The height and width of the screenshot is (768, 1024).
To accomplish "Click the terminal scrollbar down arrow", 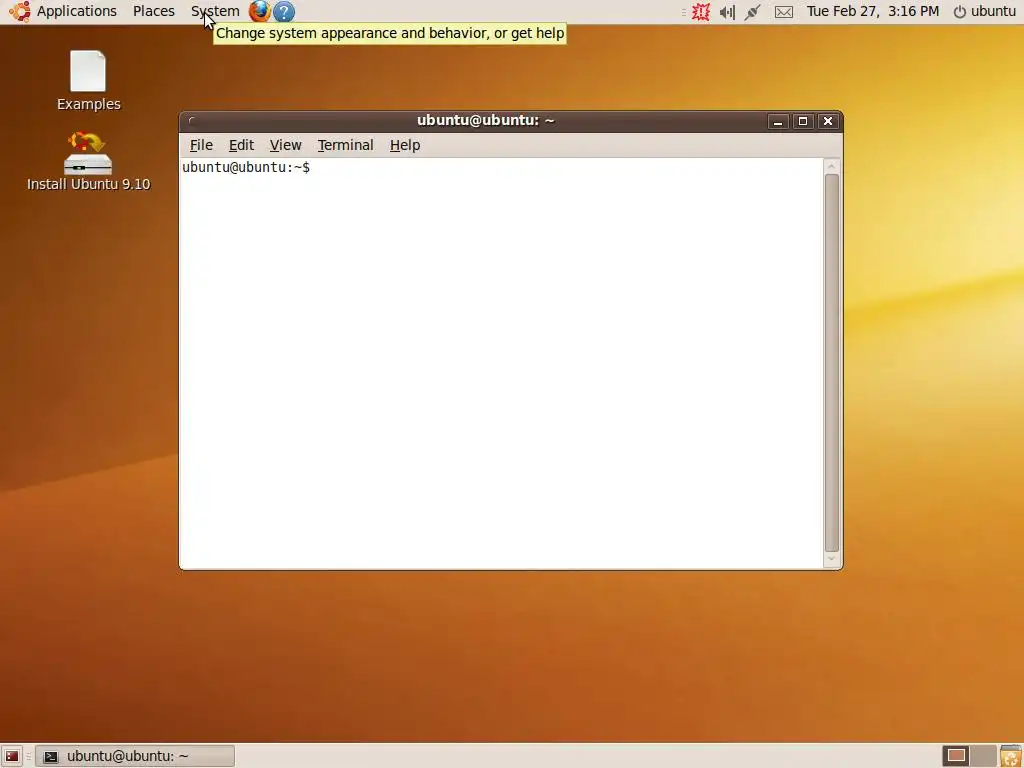I will (831, 560).
